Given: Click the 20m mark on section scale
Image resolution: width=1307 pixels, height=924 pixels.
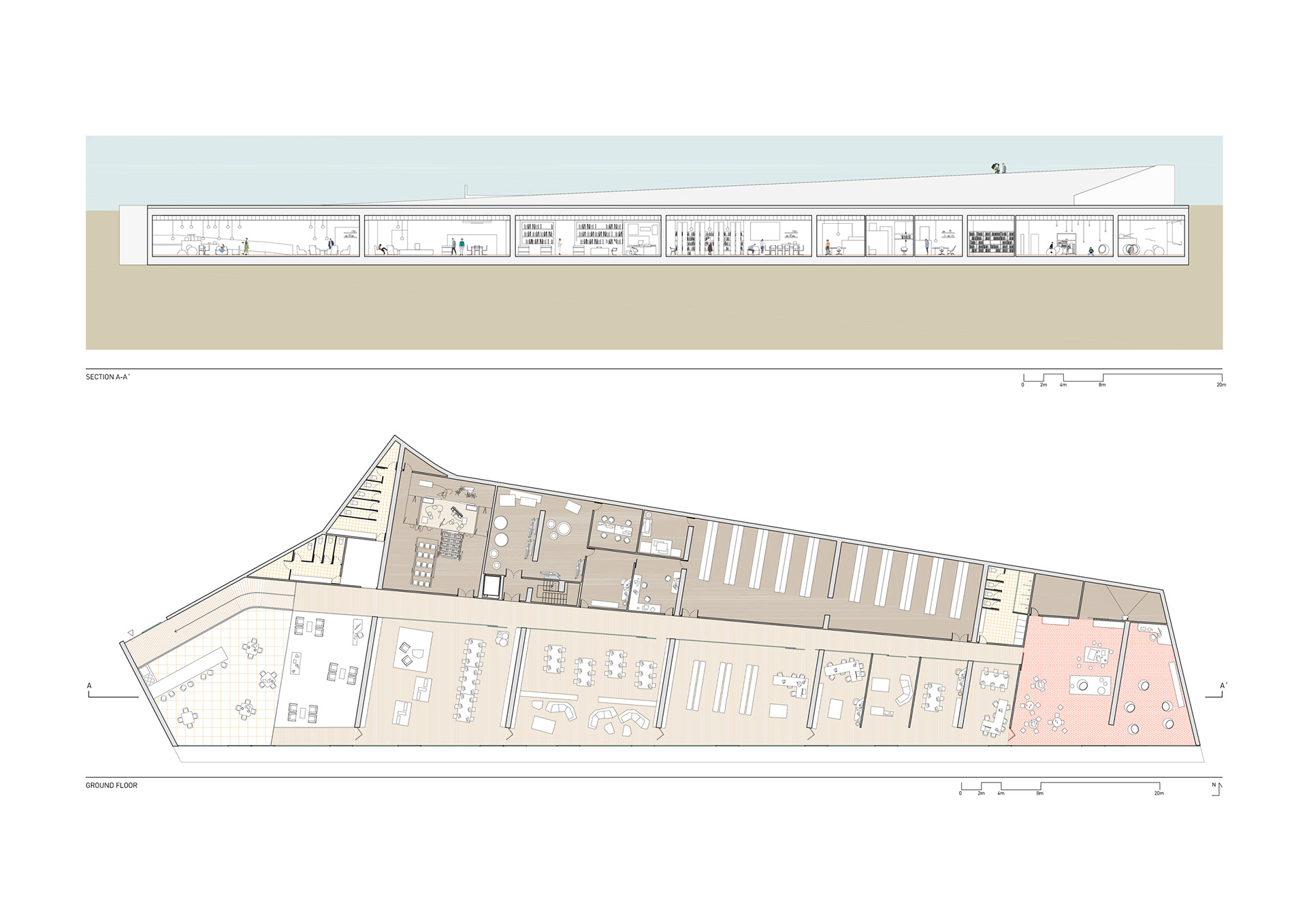Looking at the screenshot, I should tap(1221, 385).
